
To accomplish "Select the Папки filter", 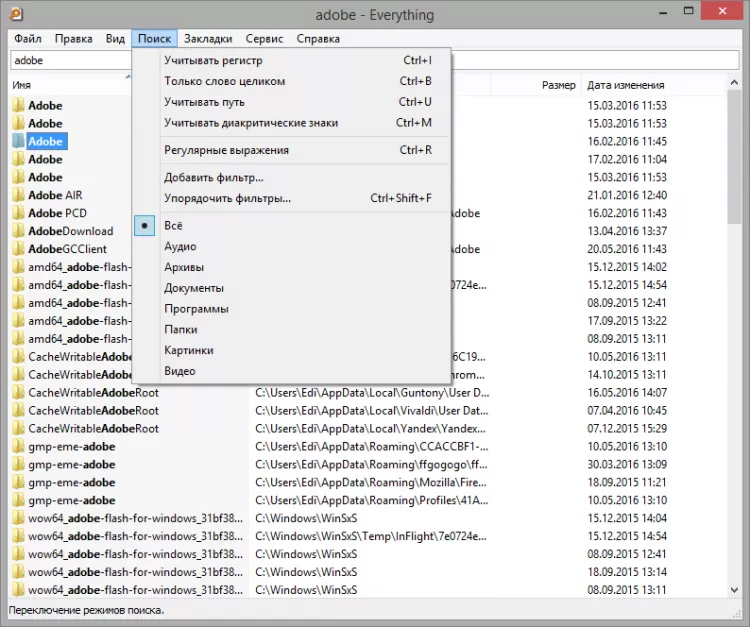I will coord(292,330).
